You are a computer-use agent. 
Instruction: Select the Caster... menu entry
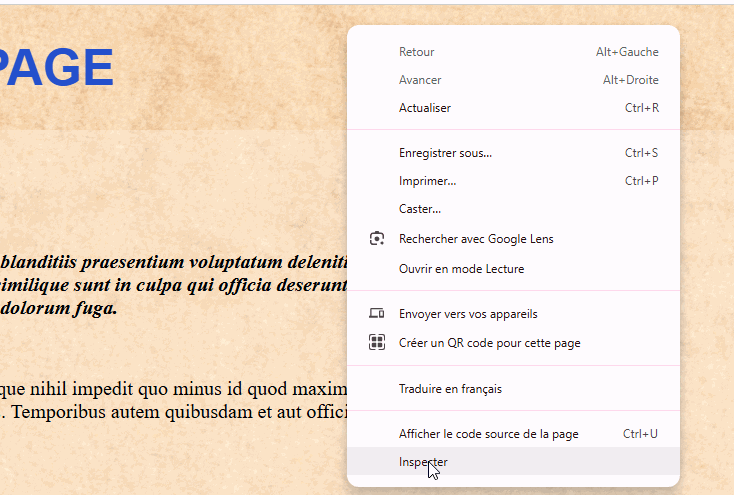(420, 209)
